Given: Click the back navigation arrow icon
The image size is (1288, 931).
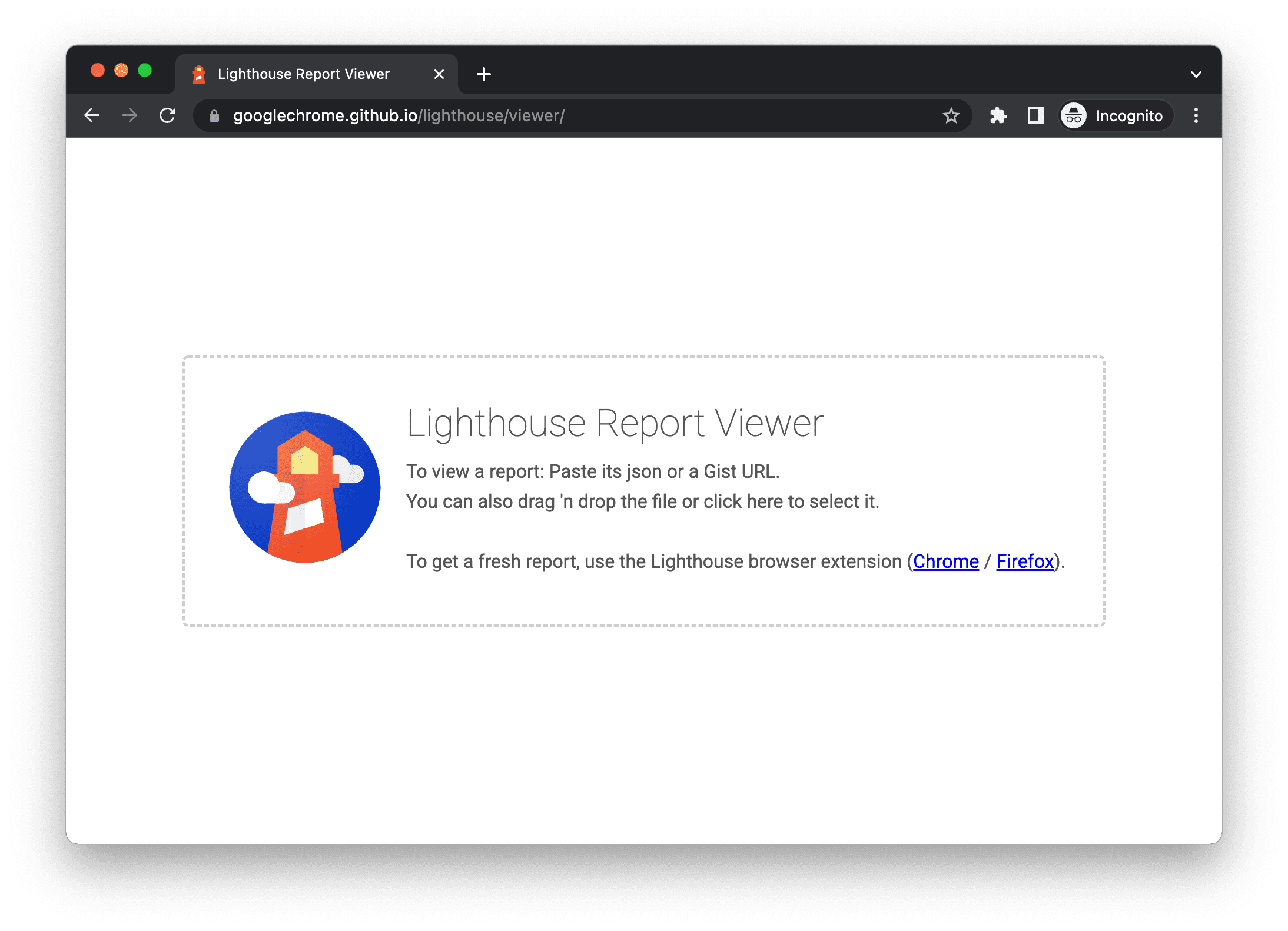Looking at the screenshot, I should [x=92, y=115].
